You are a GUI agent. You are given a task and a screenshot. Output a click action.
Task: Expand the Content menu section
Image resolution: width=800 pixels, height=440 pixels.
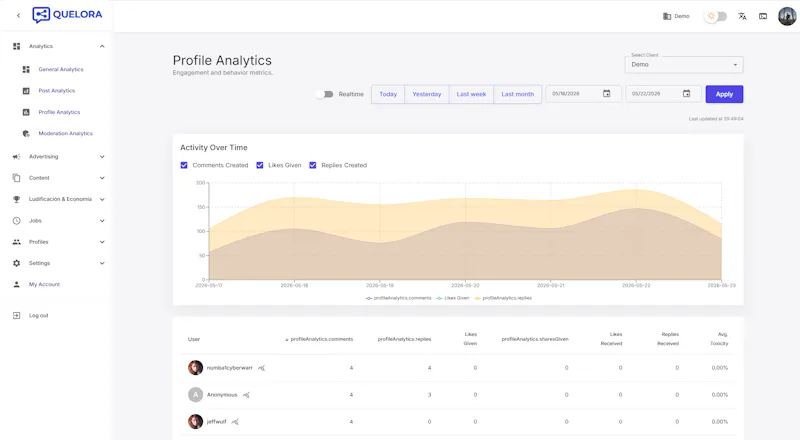(x=102, y=178)
